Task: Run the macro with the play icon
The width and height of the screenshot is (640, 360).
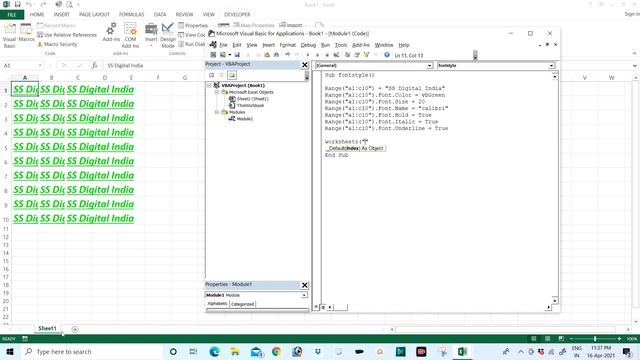Action: tap(307, 55)
